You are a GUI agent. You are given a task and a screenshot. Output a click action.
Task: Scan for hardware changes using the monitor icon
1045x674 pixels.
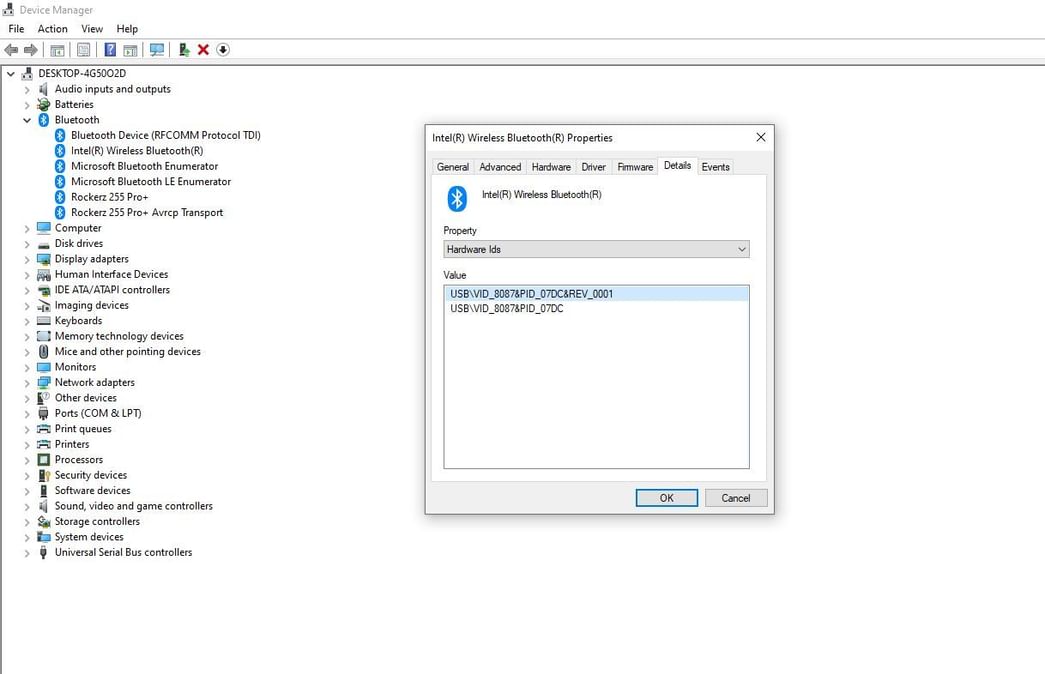(156, 49)
